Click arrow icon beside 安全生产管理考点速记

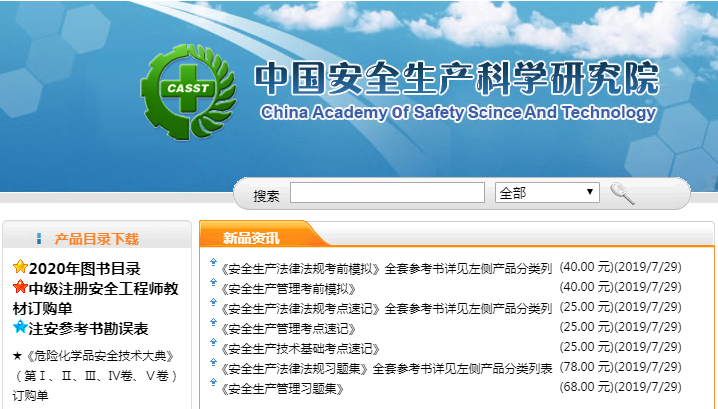click(213, 322)
